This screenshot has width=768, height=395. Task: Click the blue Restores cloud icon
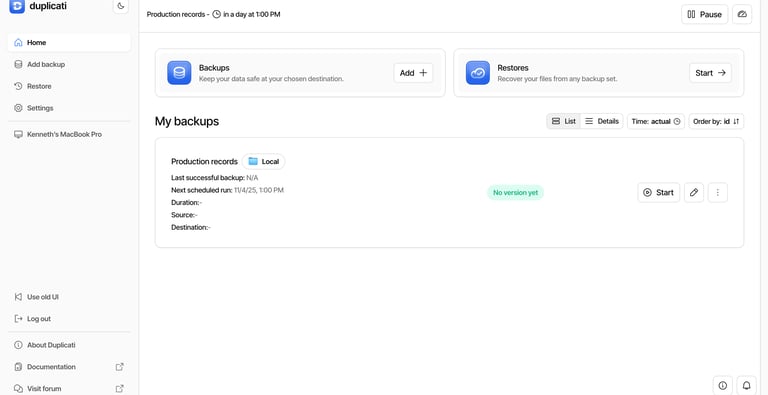(478, 73)
